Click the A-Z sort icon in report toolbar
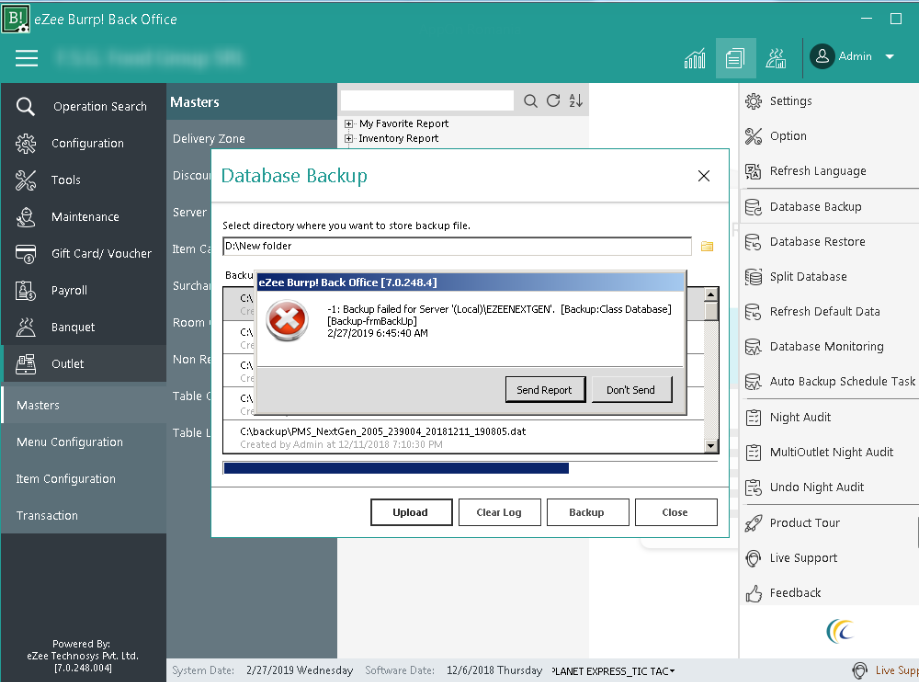Image resolution: width=919 pixels, height=682 pixels. point(576,101)
